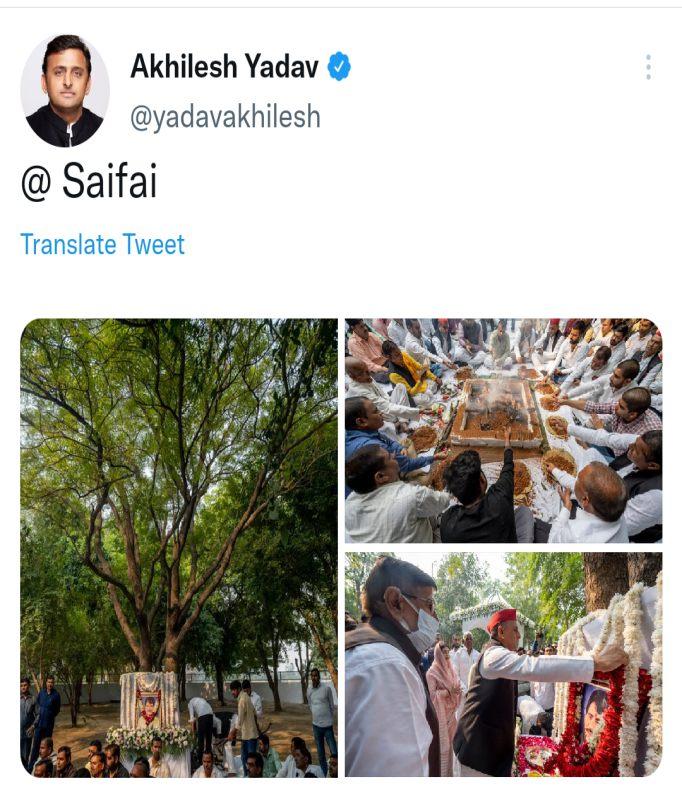Open the tall tree memorial photo
Screen dimensions: 682x803
179,547
